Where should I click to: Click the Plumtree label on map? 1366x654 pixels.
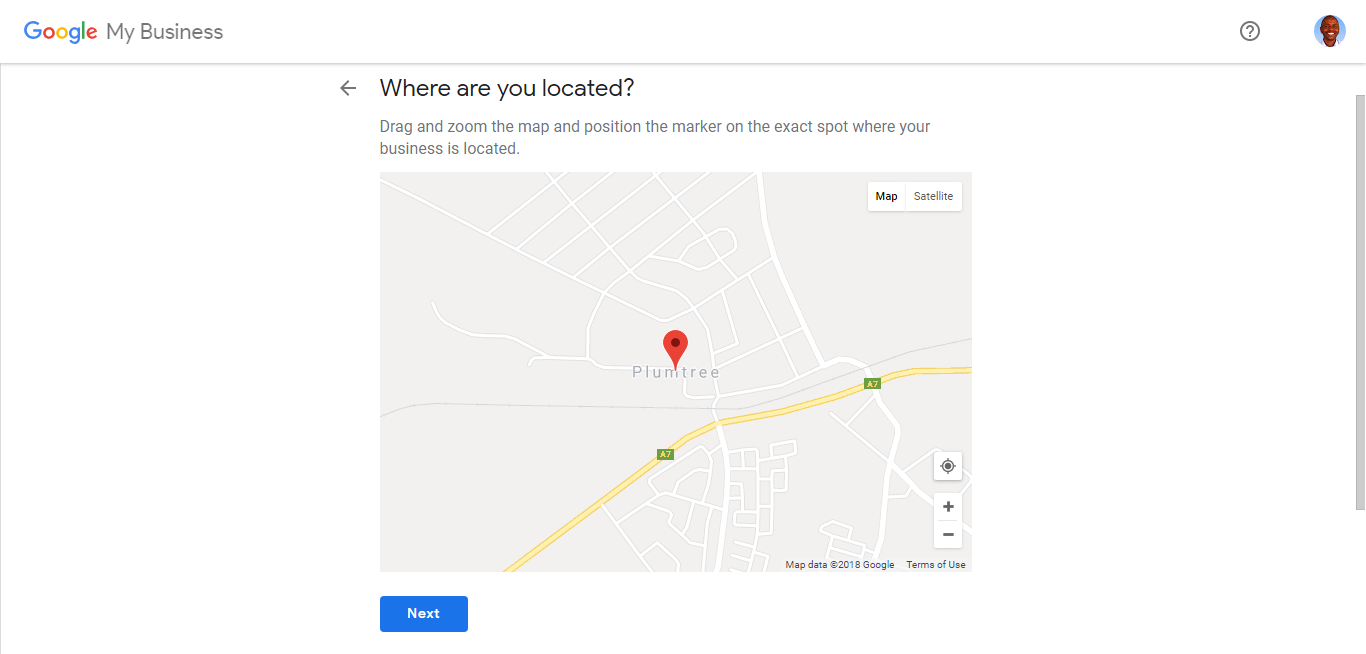point(676,372)
